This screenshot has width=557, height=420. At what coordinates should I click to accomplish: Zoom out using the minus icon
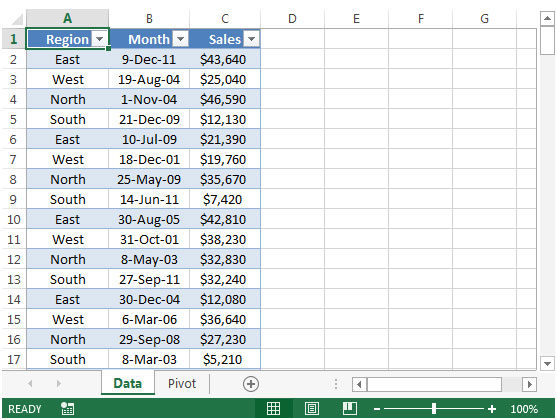tap(377, 409)
